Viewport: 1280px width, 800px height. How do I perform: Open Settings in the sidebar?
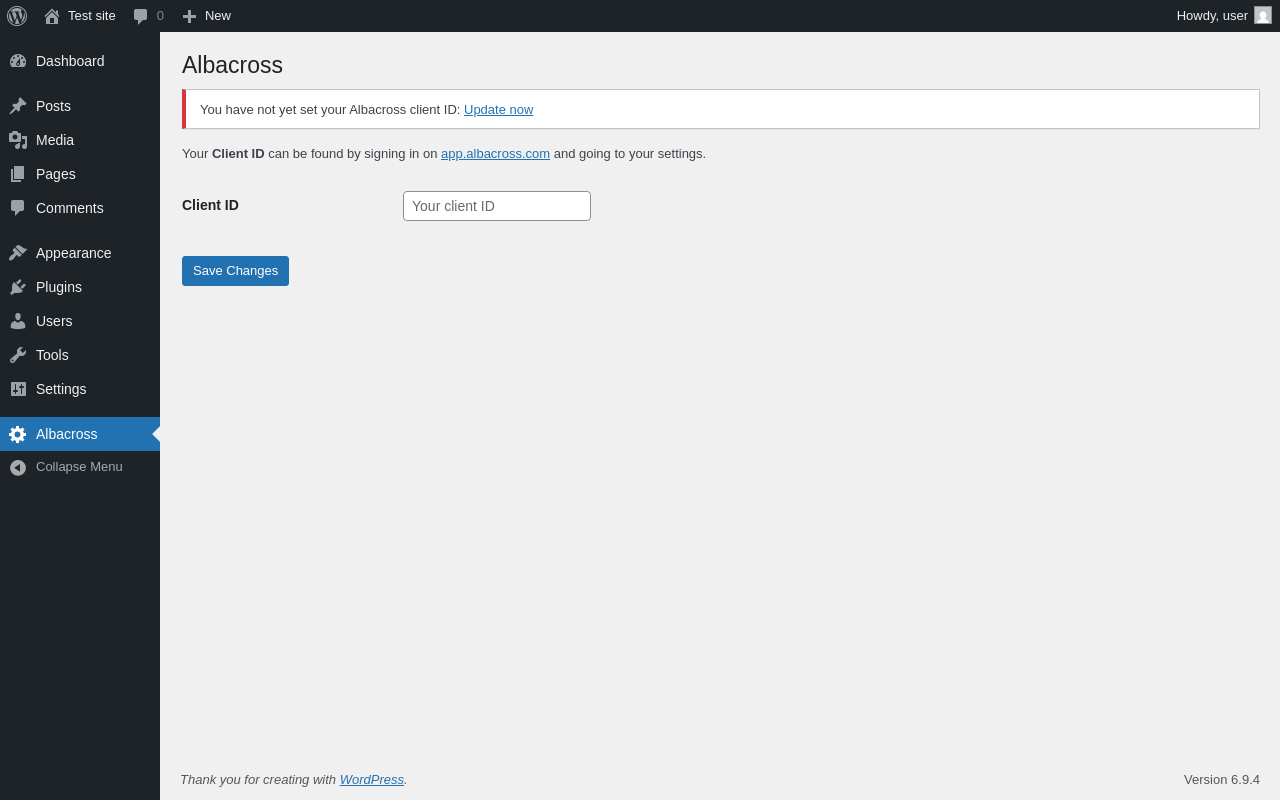80,389
